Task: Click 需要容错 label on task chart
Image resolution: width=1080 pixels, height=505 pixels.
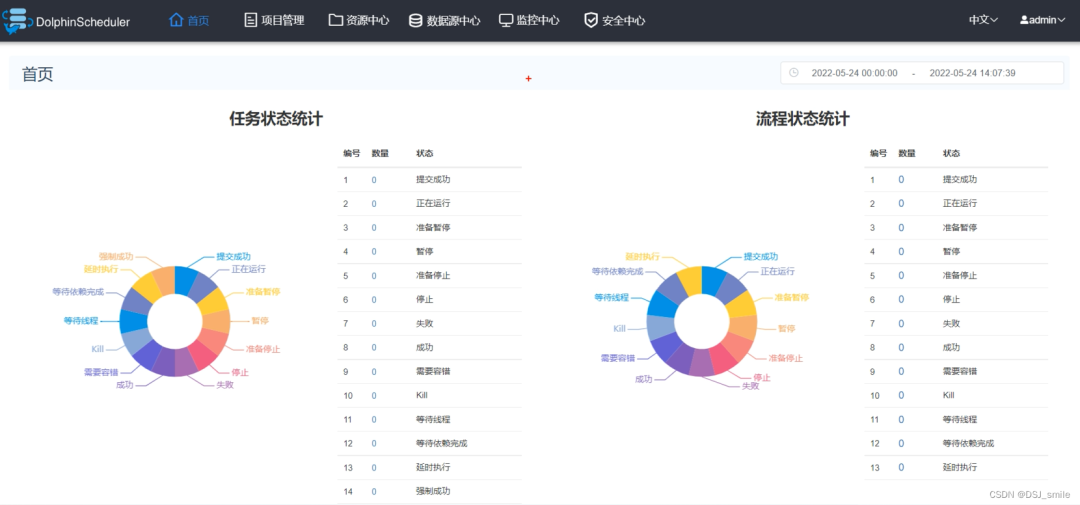Action: [101, 373]
